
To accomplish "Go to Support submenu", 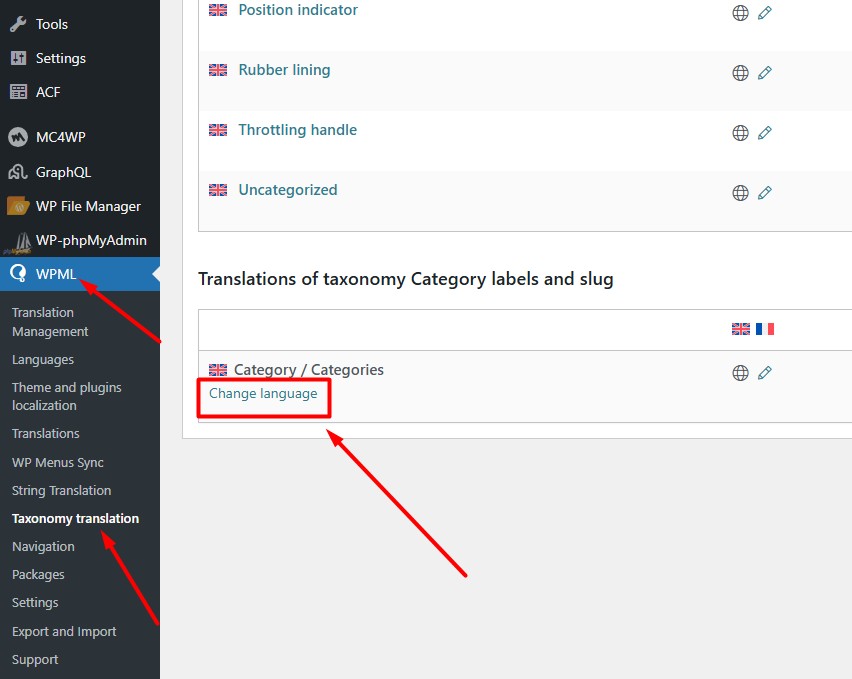I will pos(35,660).
